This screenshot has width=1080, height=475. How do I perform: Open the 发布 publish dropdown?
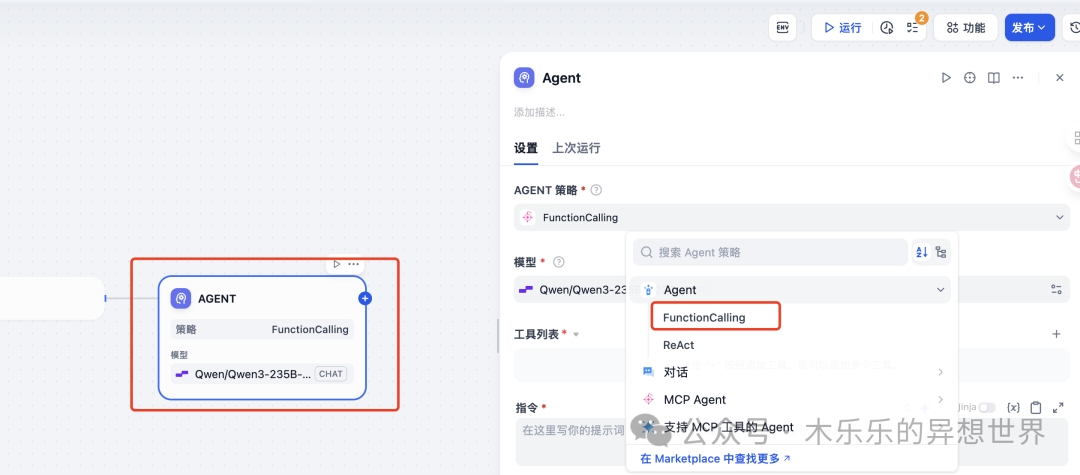(x=1029, y=28)
